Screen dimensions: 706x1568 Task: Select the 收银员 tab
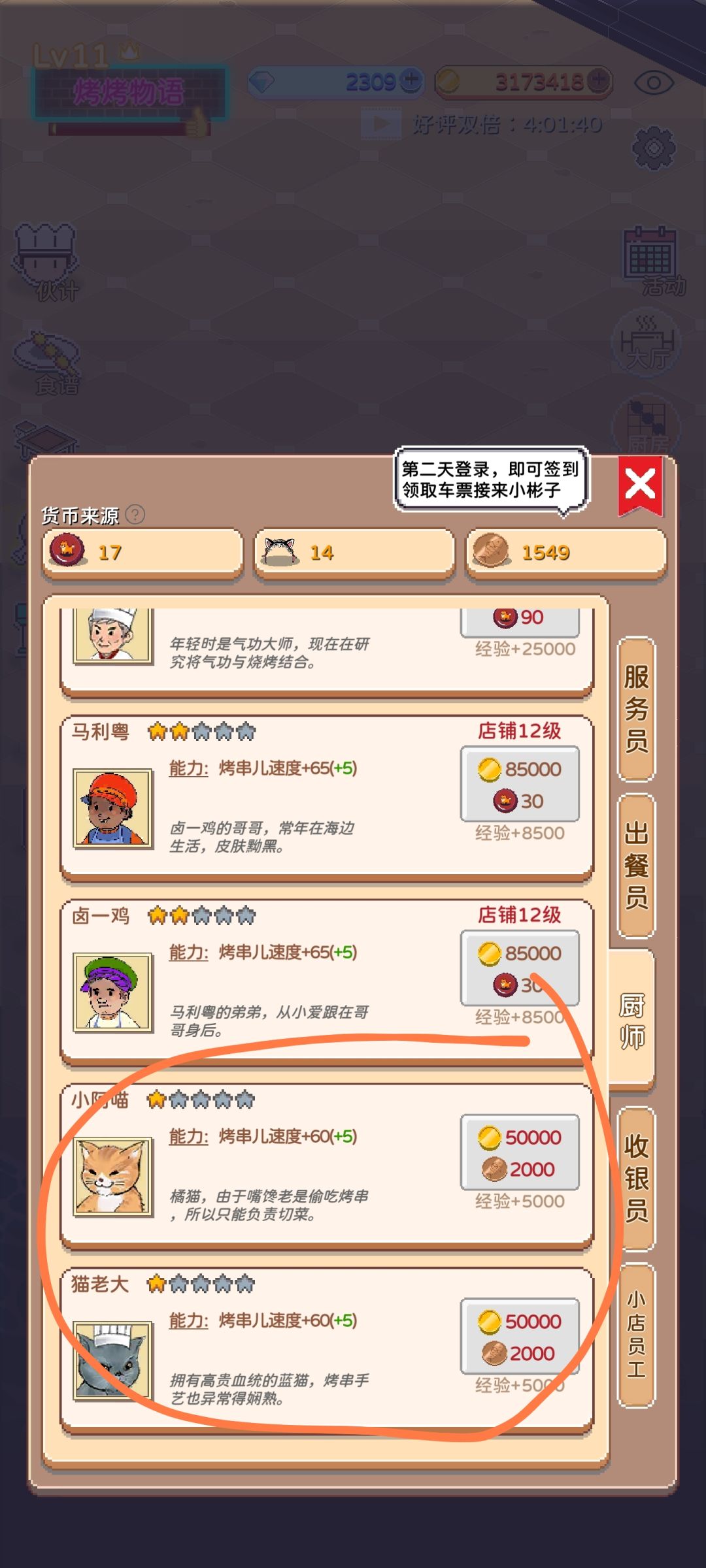click(x=636, y=1179)
